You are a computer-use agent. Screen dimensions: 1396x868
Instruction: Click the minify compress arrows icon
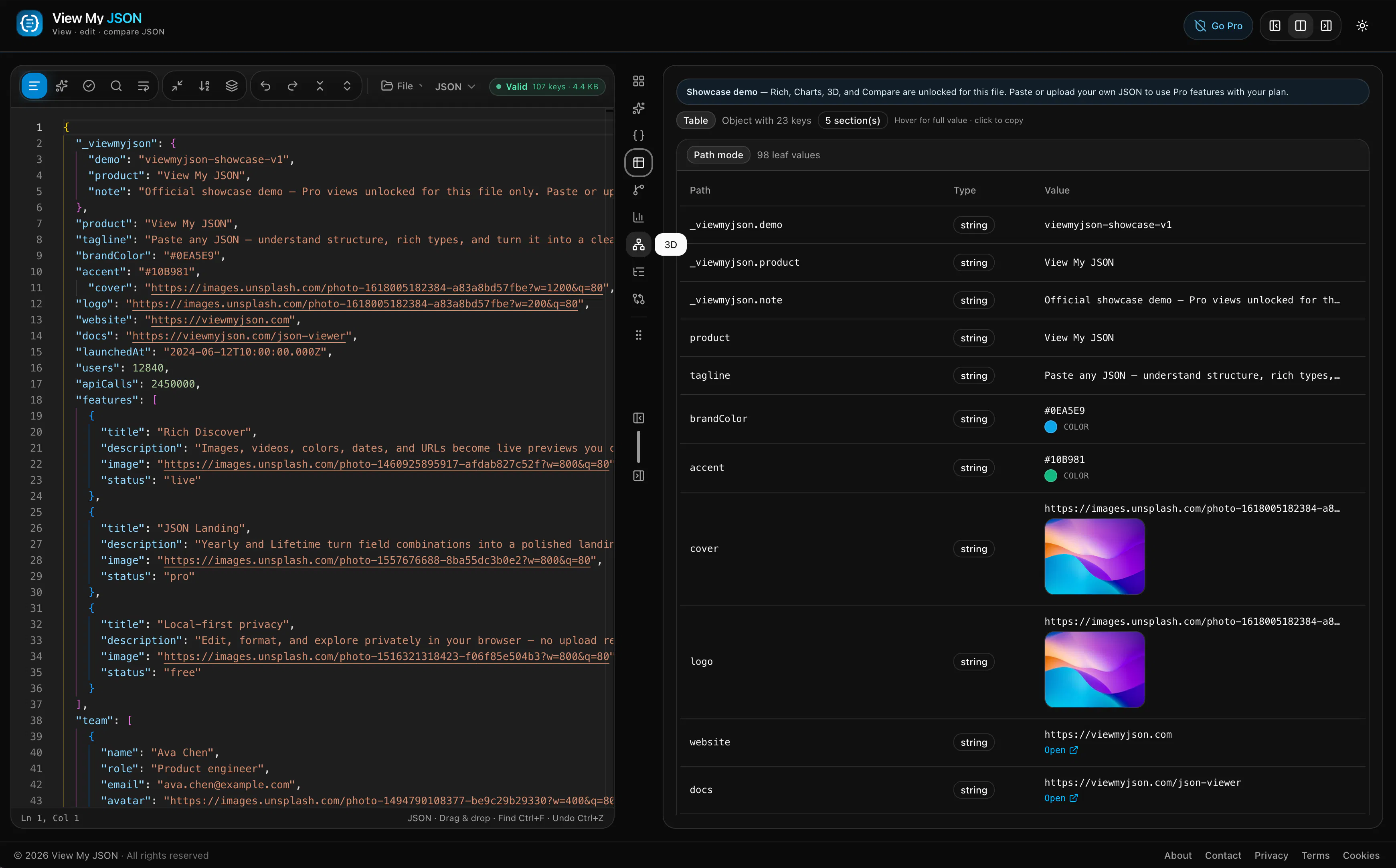(178, 86)
